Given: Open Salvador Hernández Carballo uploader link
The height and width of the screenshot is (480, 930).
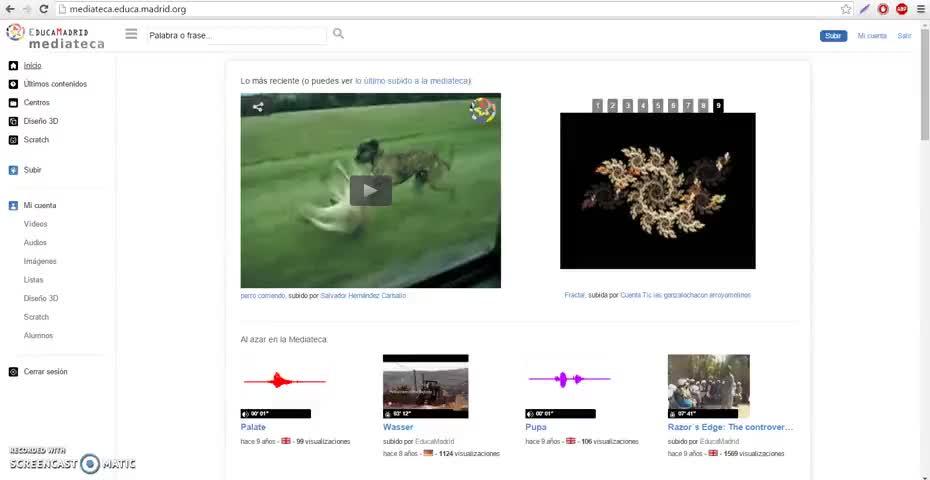Looking at the screenshot, I should coord(364,295).
